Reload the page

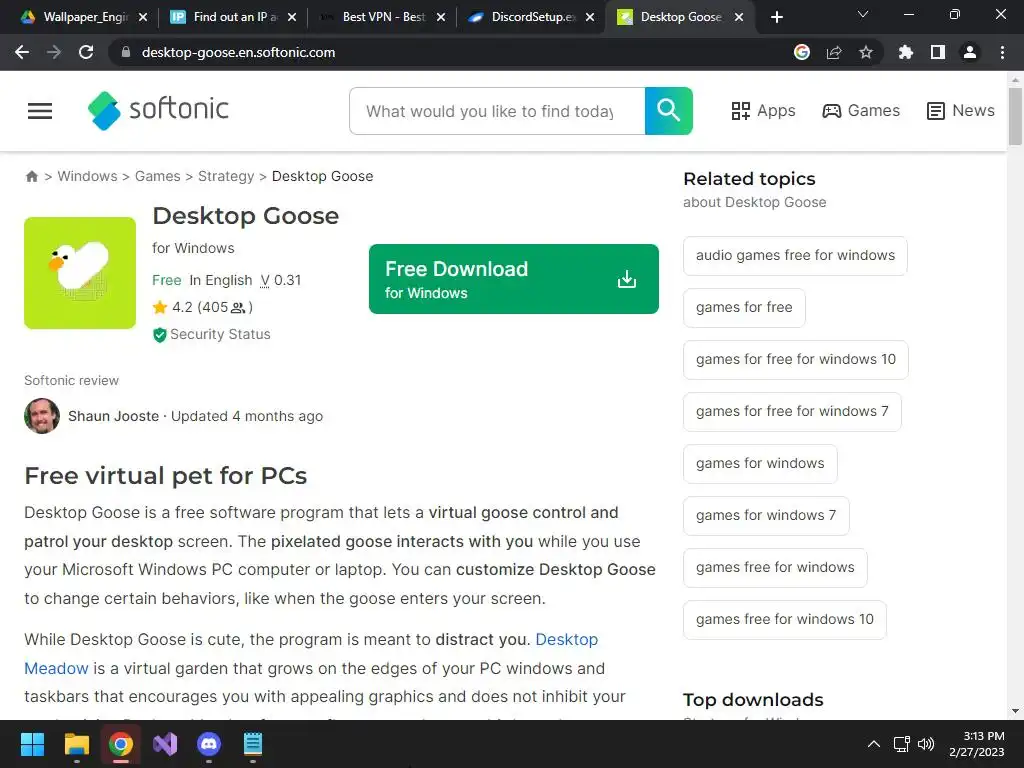(x=86, y=52)
